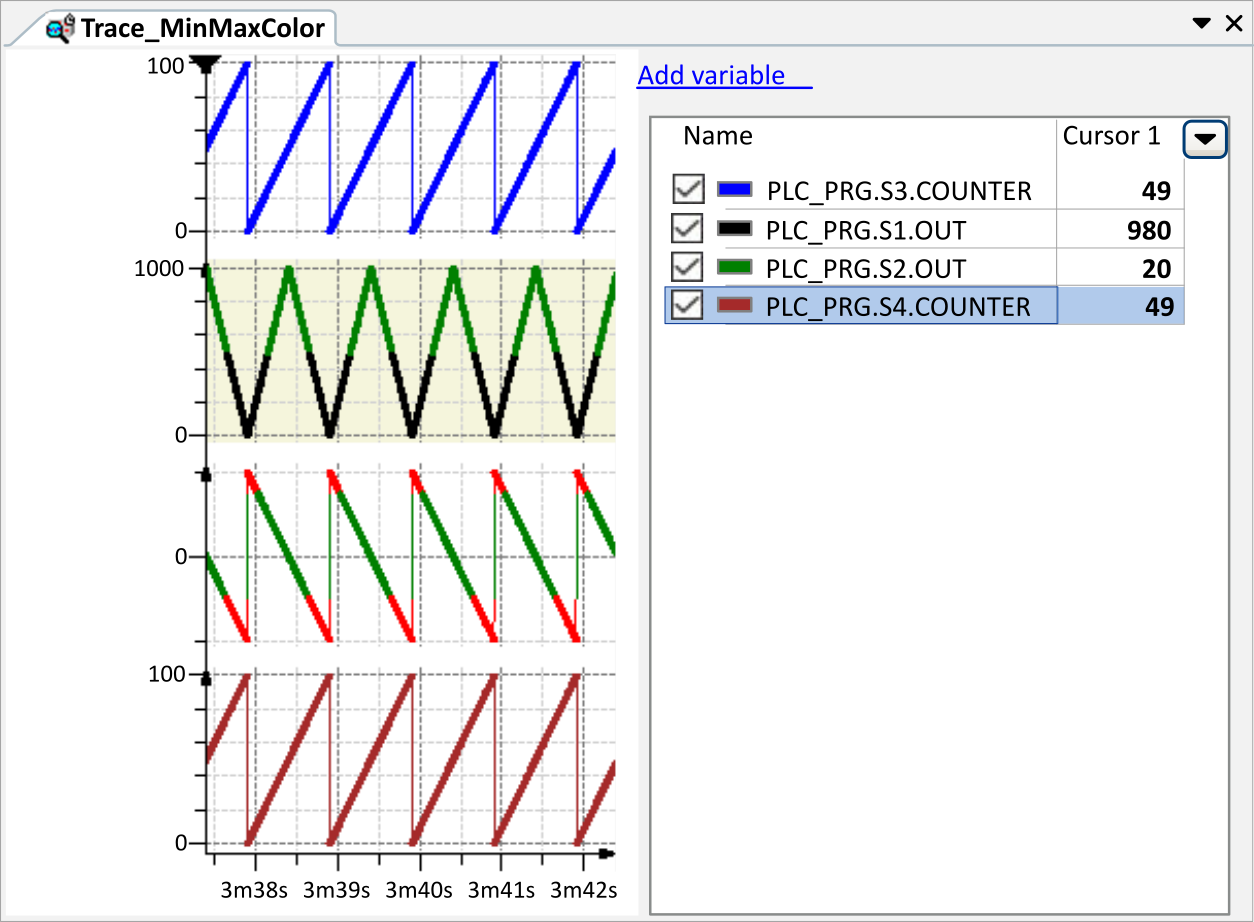The height and width of the screenshot is (922, 1254).
Task: Click black swatch of PLC_PRG.S1.OUT
Action: click(735, 230)
